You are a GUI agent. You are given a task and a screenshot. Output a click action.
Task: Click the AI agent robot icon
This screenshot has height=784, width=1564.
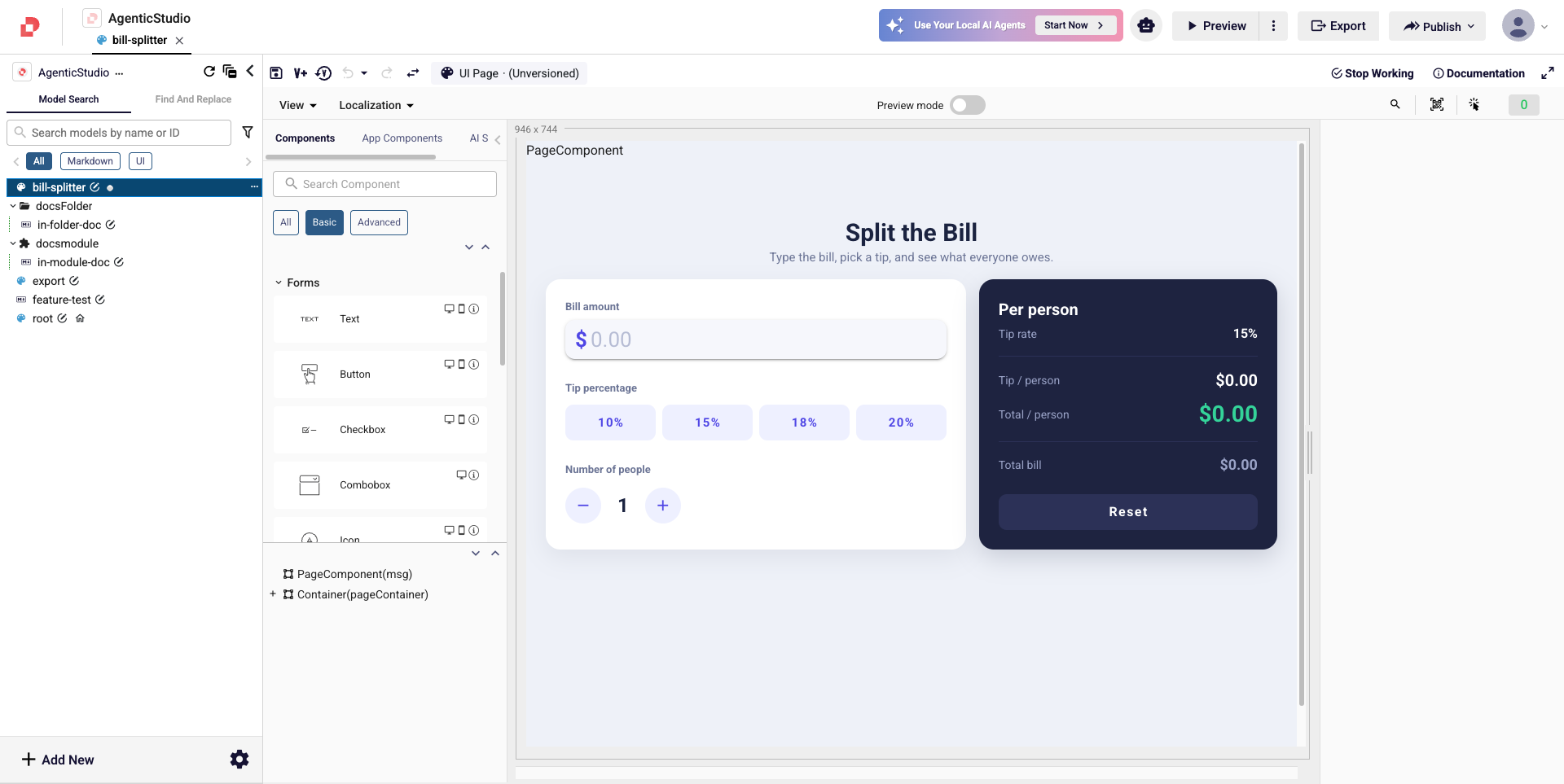[x=1146, y=26]
